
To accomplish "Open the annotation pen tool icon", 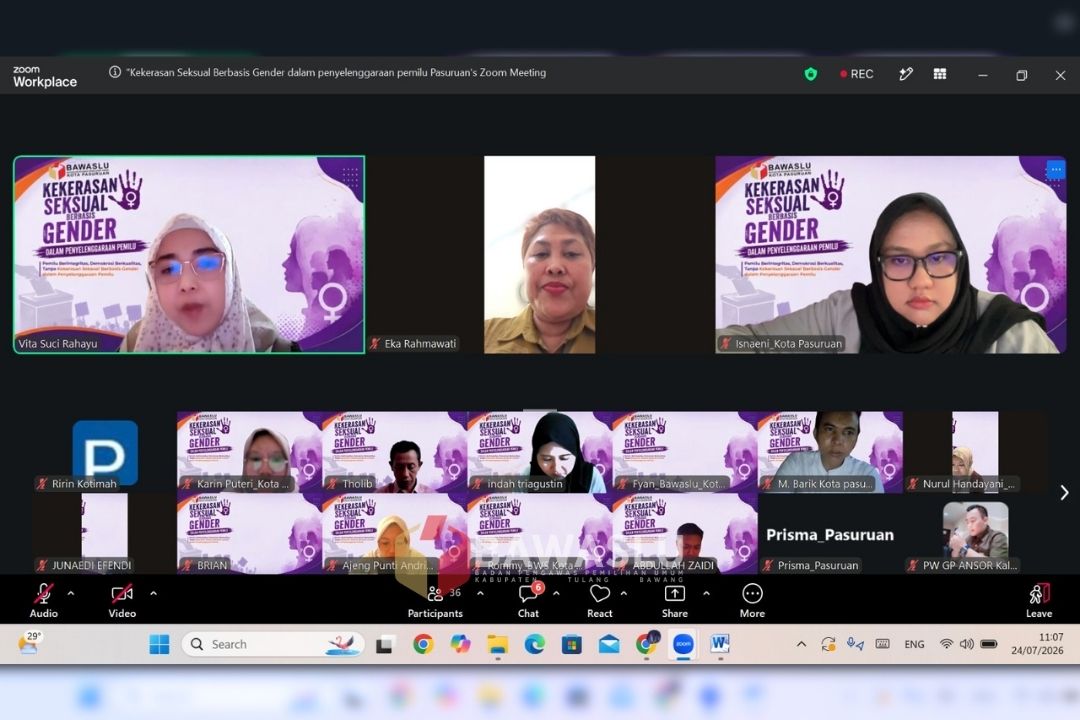I will [906, 74].
